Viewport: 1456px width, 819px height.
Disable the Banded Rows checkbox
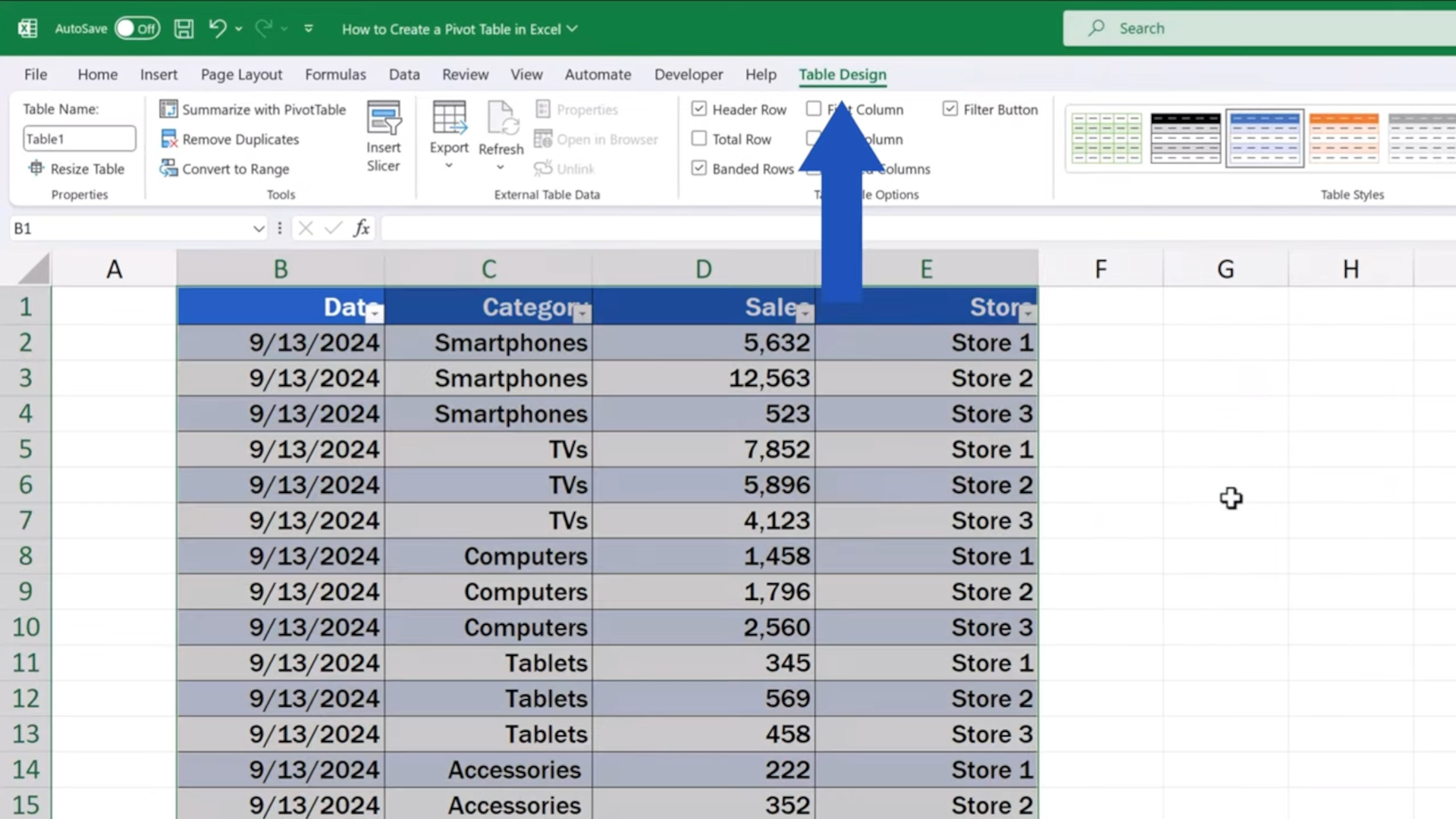click(x=698, y=168)
